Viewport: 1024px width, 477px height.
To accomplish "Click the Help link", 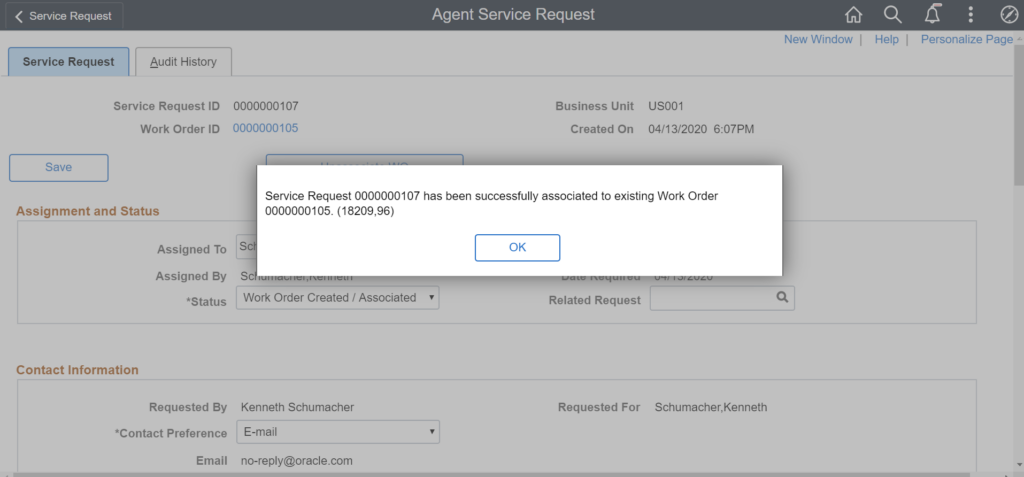I will pyautogui.click(x=886, y=39).
